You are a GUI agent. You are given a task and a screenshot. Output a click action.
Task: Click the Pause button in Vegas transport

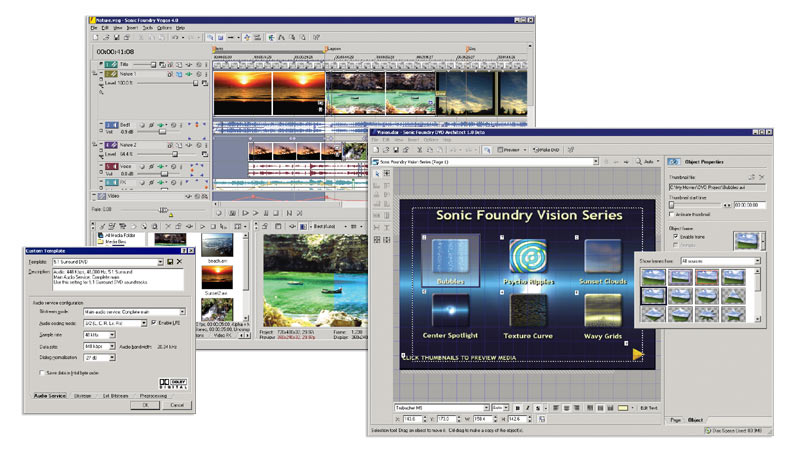click(x=266, y=213)
